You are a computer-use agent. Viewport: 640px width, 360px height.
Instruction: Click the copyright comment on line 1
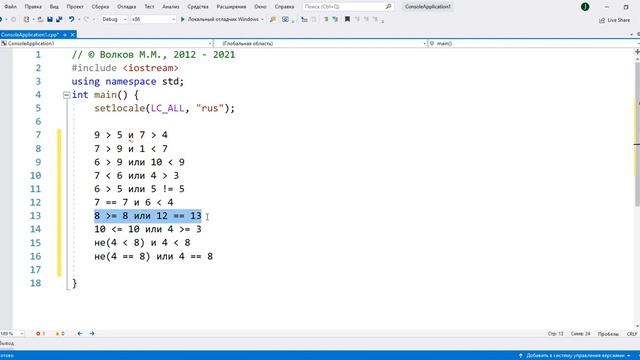pos(153,55)
